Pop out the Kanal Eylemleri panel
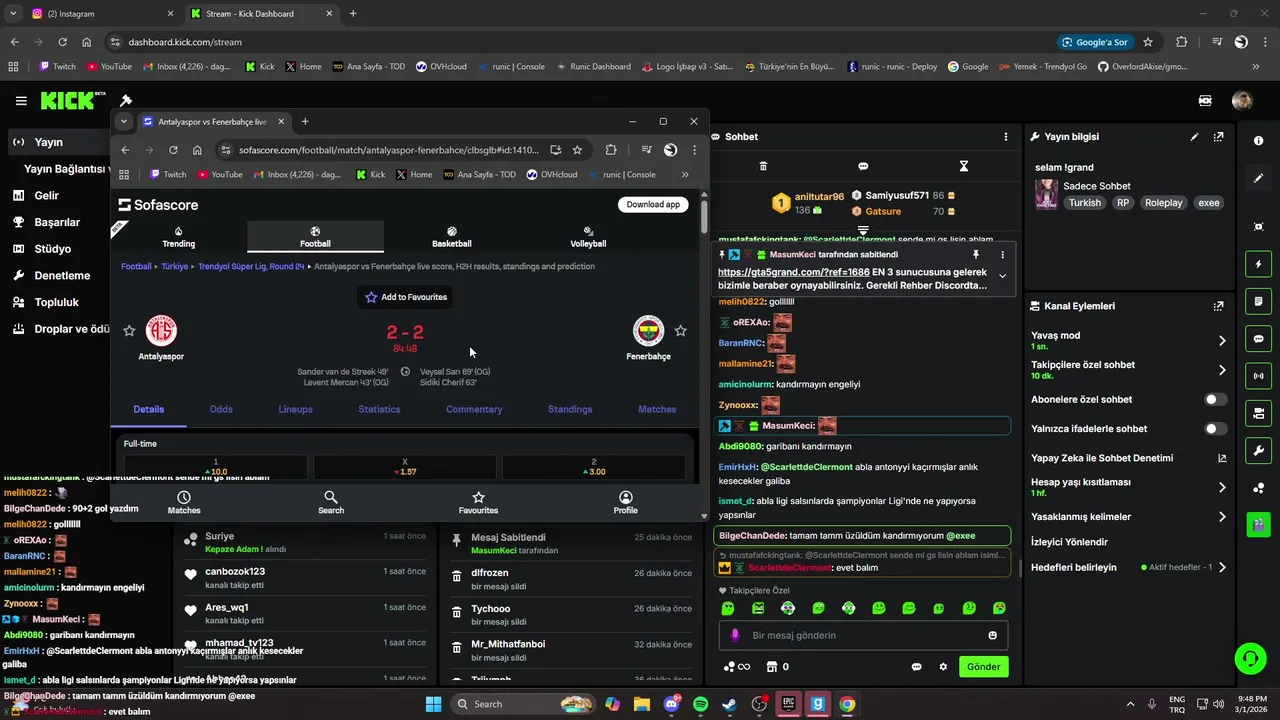 [x=1218, y=306]
